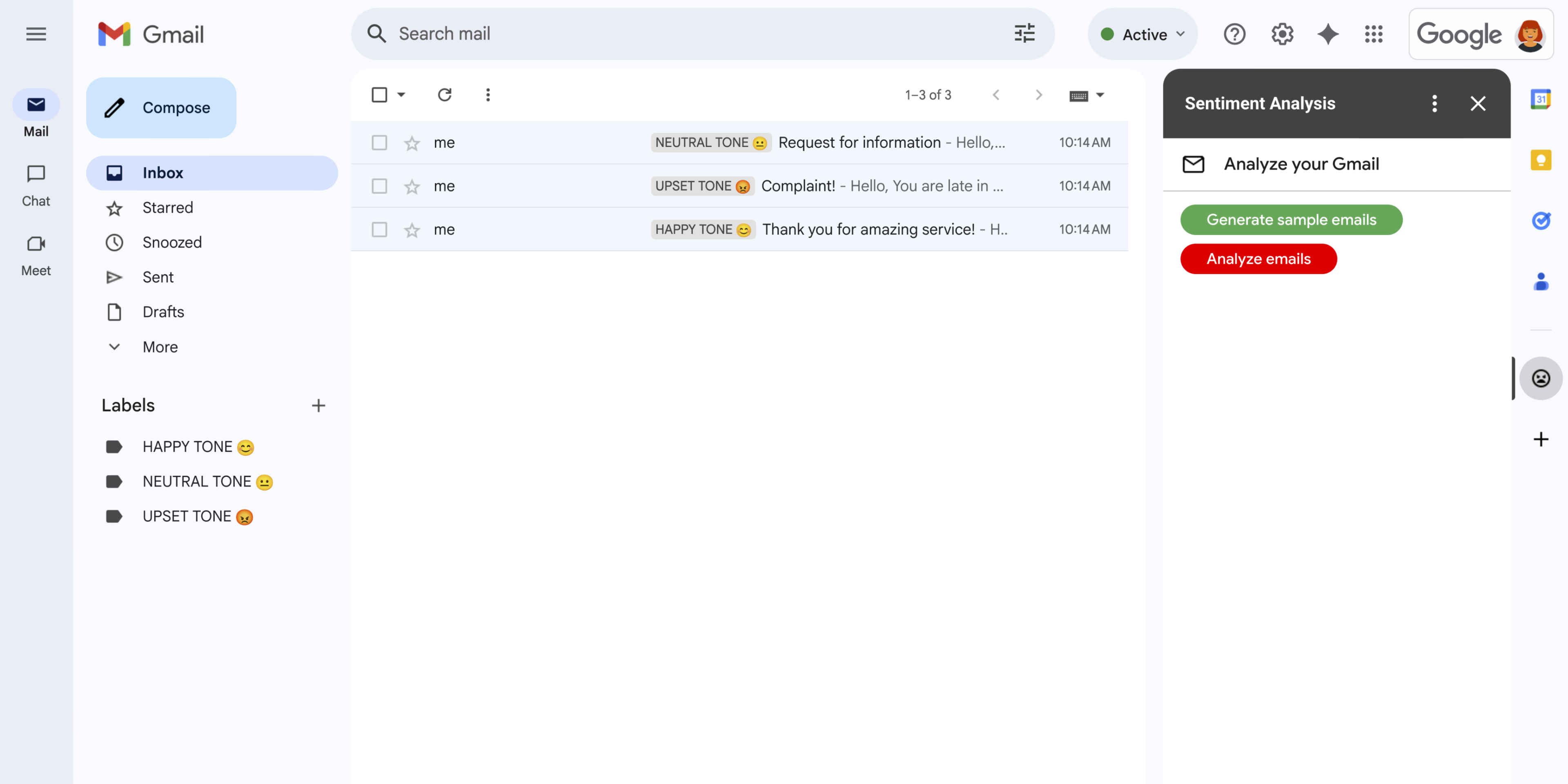The height and width of the screenshot is (784, 1568).
Task: Open Gemini sparkle icon in header
Action: [x=1328, y=35]
